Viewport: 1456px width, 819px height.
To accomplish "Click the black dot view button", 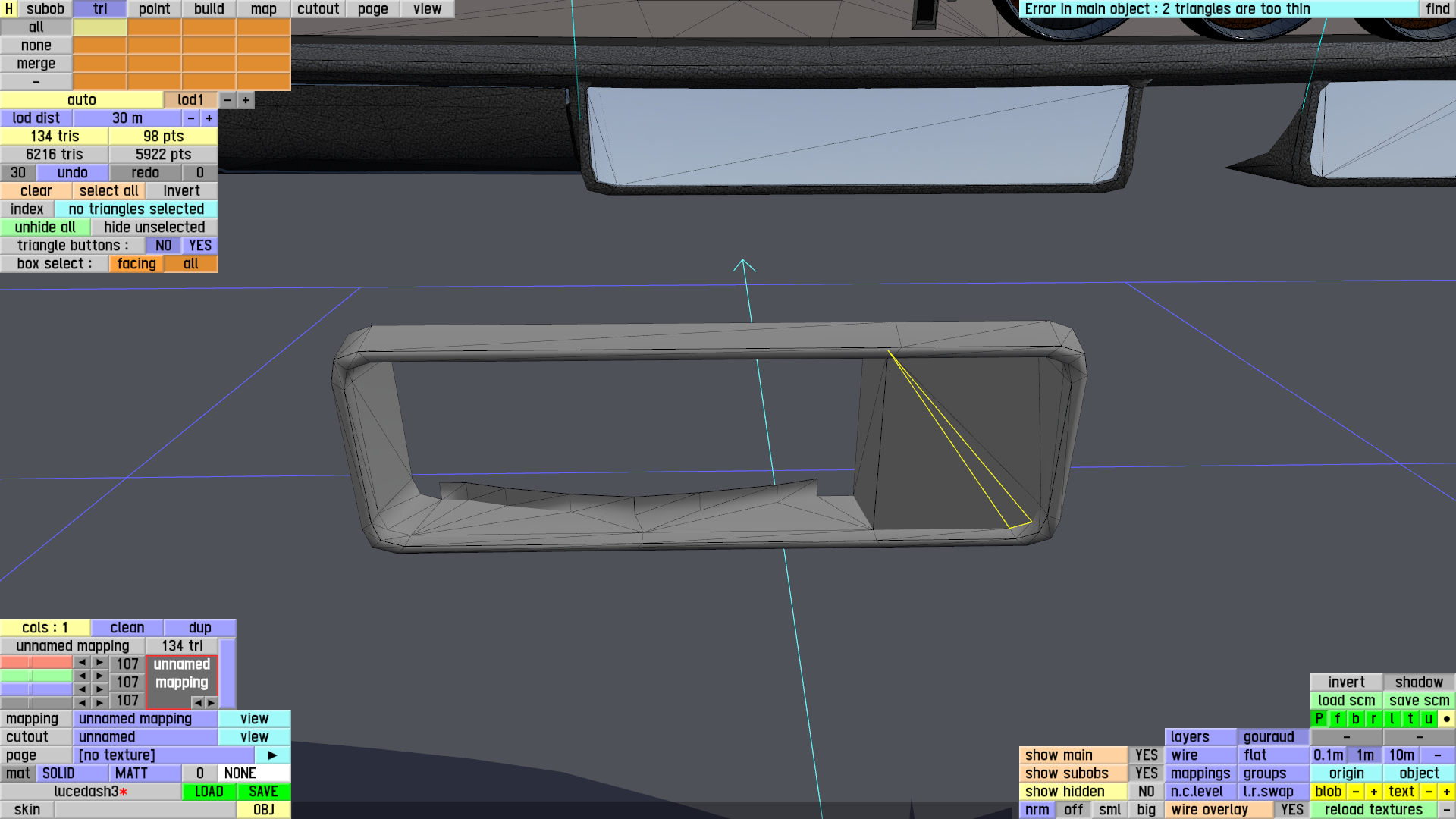I will 1447,718.
